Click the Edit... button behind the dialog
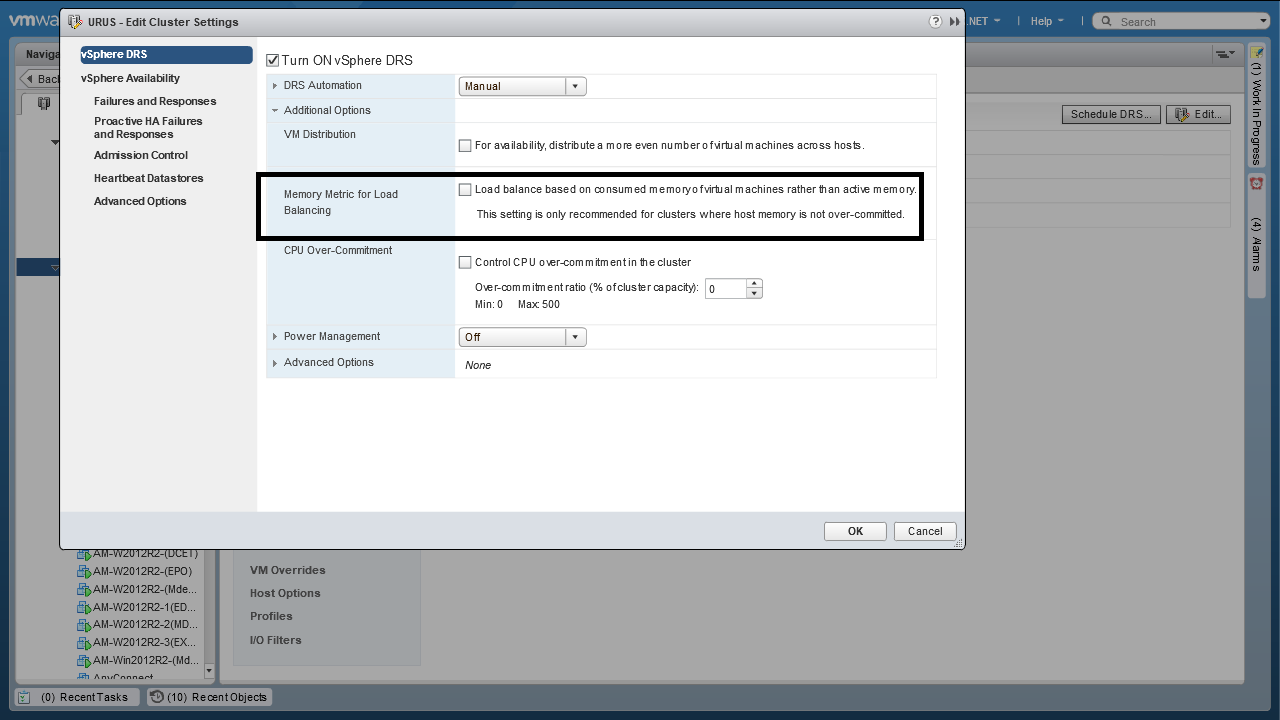The width and height of the screenshot is (1280, 720). pos(1198,114)
